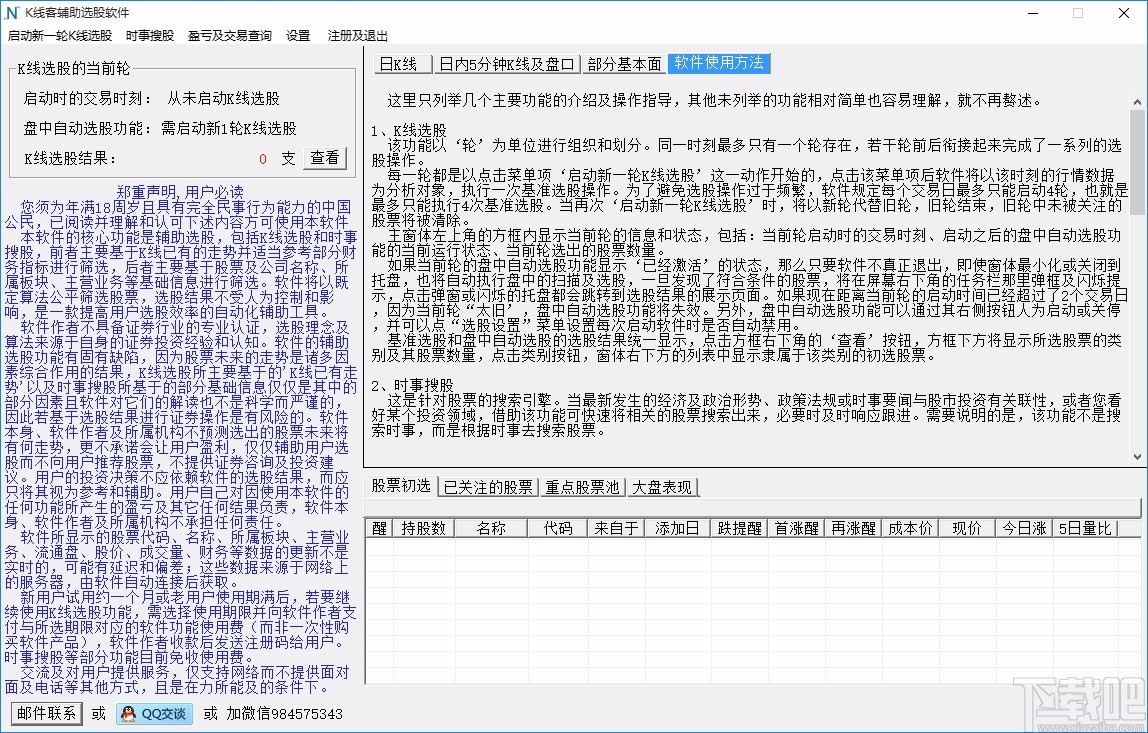
Task: View the 部分基本面 tab
Action: pyautogui.click(x=625, y=63)
